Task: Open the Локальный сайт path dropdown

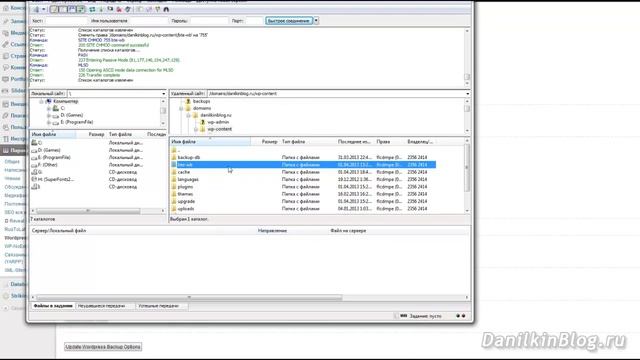Action: click(164, 93)
